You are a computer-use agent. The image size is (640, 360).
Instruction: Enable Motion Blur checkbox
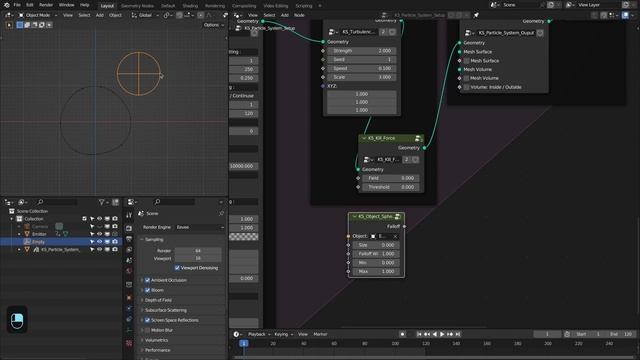[x=148, y=330]
